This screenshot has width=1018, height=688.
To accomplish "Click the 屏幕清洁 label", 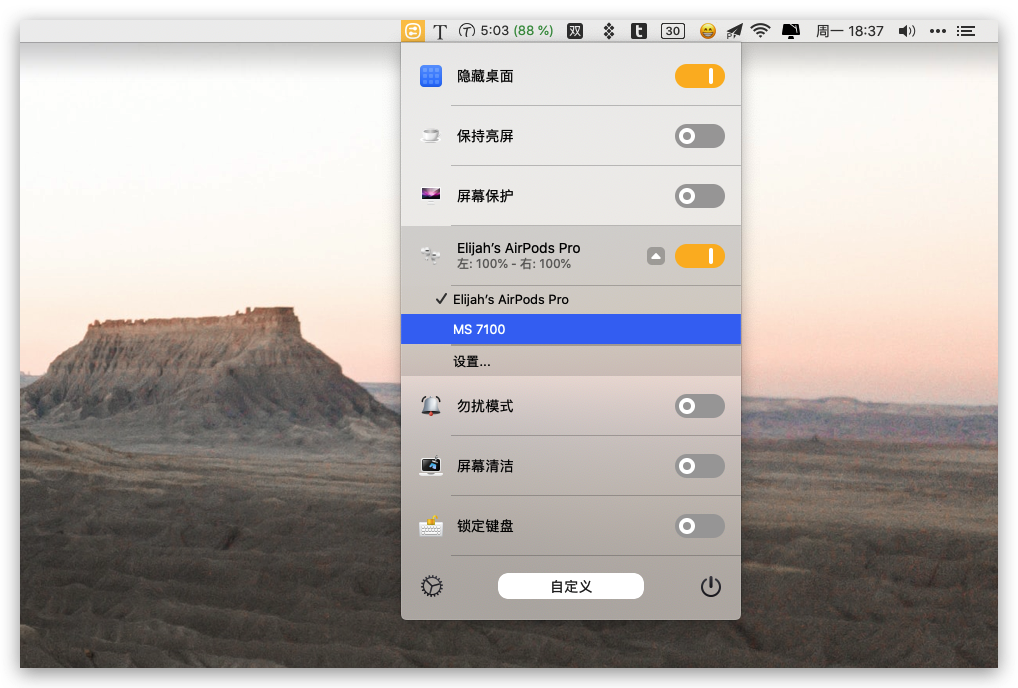I will coord(485,465).
